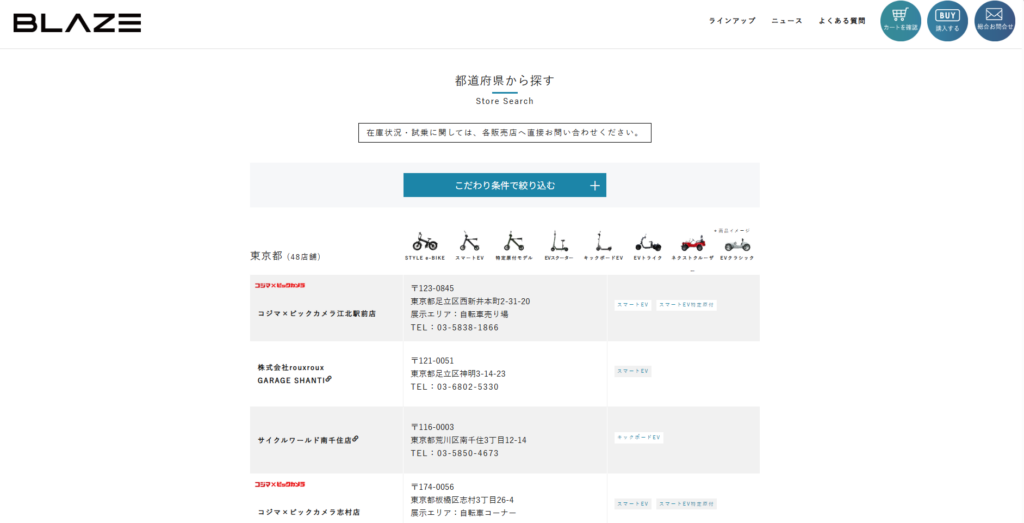The width and height of the screenshot is (1024, 523).
Task: Click address 東京都板橋区志村3丁目26-4
Action: click(462, 500)
